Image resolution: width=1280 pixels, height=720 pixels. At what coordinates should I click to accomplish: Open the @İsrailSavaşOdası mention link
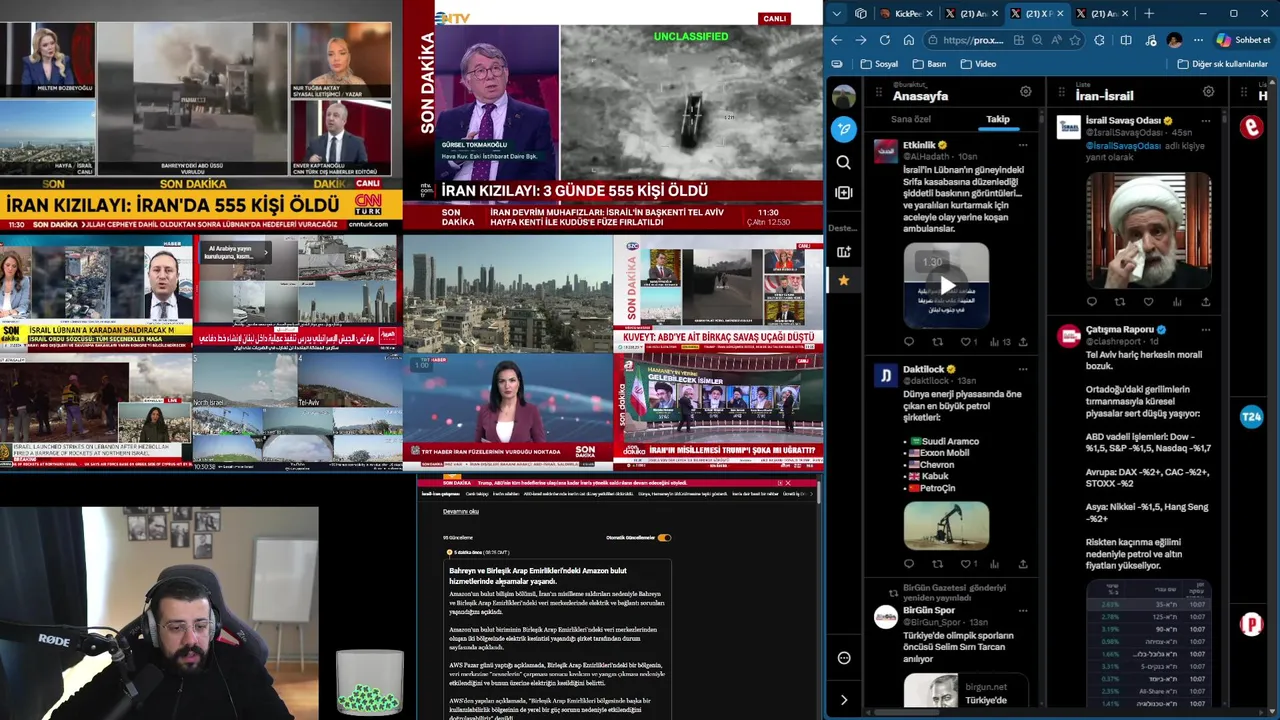[x=1123, y=146]
